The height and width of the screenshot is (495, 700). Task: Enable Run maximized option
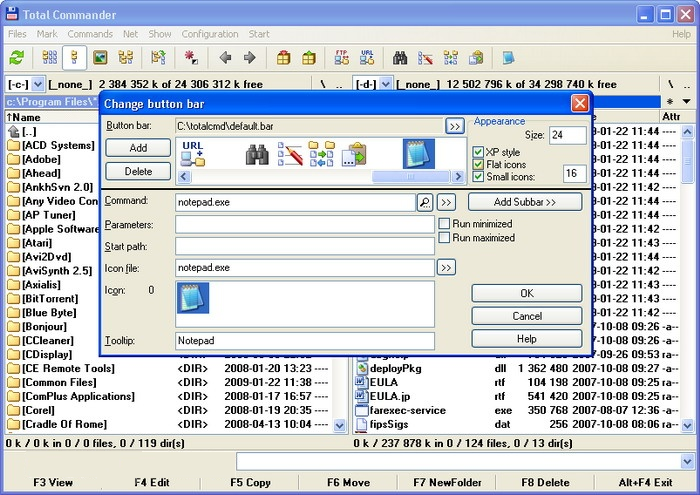(x=444, y=237)
